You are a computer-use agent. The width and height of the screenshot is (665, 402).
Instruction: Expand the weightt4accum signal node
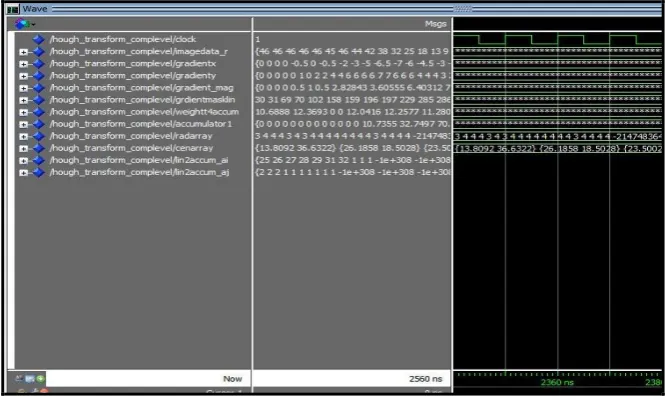point(23,112)
